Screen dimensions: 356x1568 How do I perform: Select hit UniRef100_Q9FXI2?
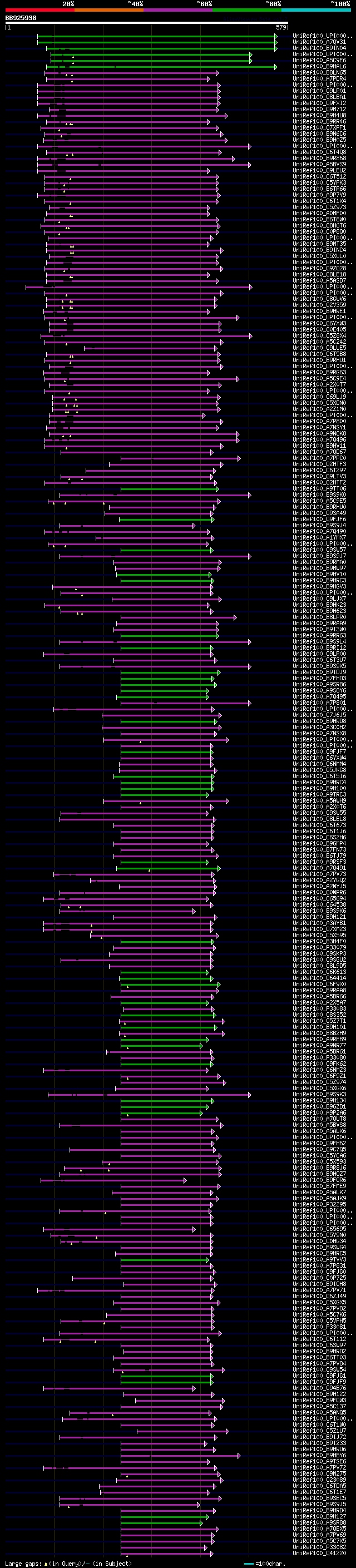(319, 103)
